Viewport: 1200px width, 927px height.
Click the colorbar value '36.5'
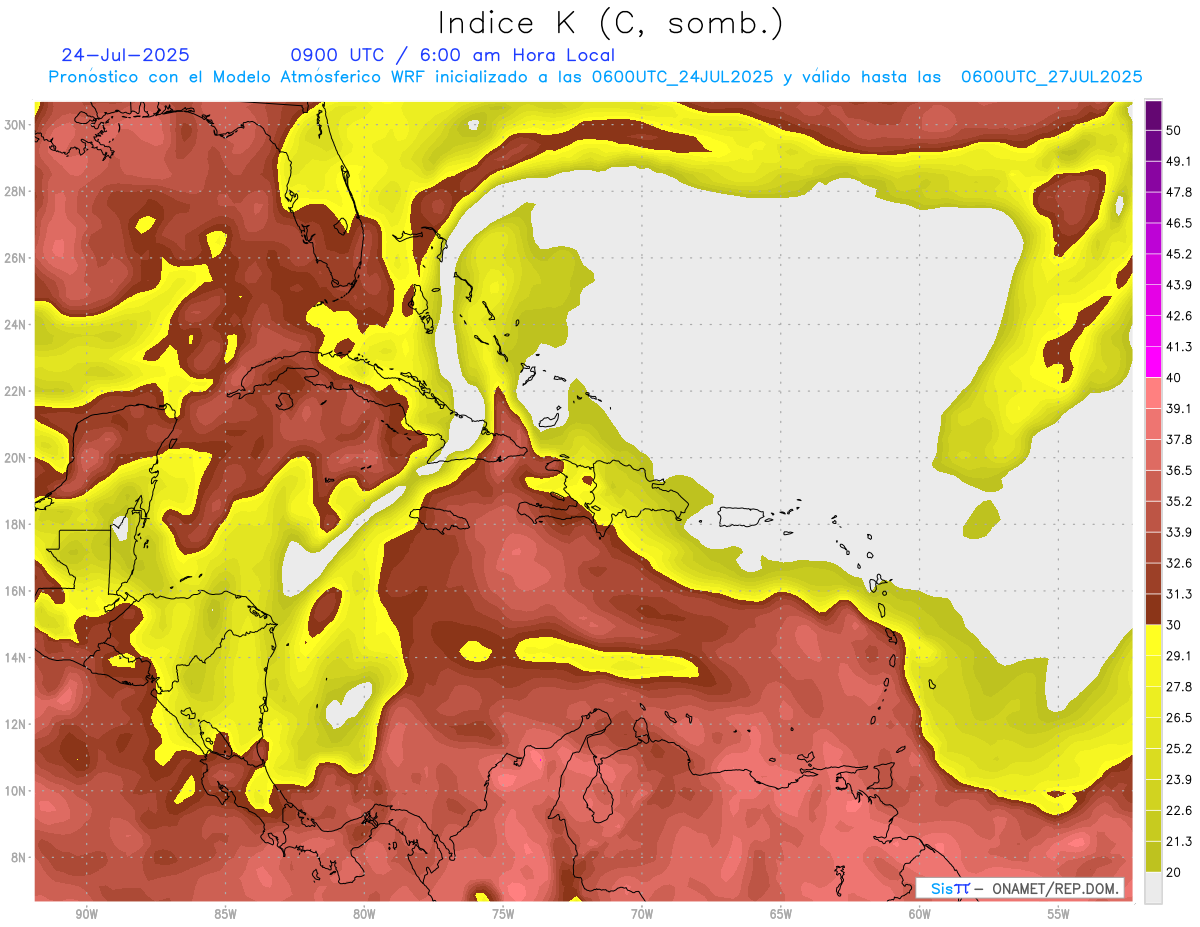coord(1179,470)
